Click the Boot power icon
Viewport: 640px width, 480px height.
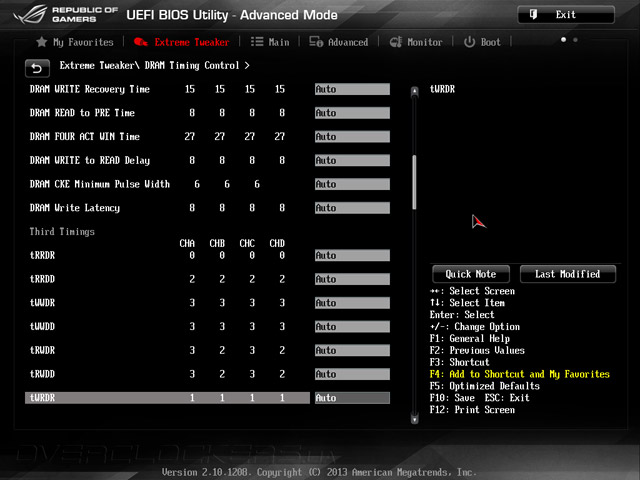469,42
